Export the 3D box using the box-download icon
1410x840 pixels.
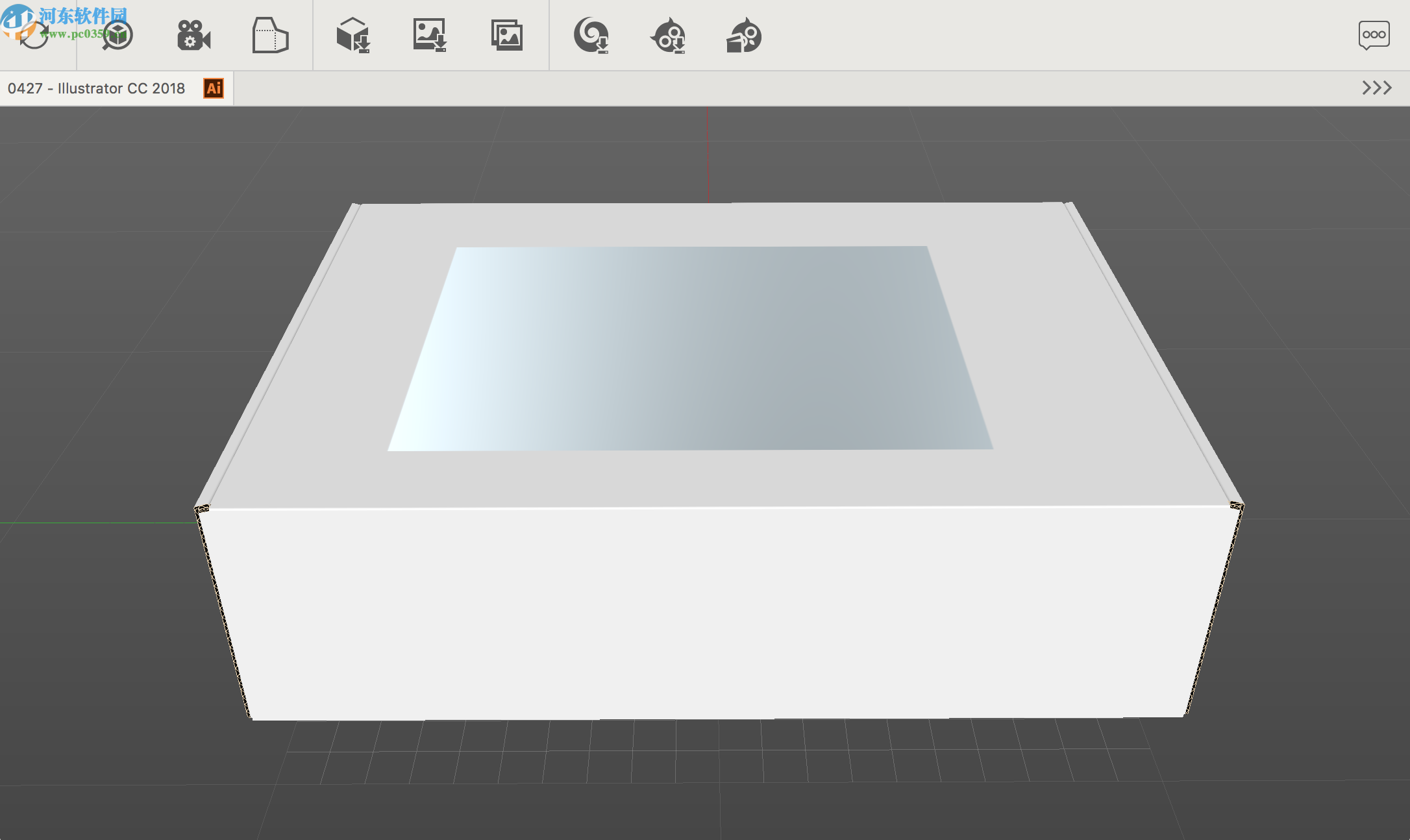[352, 36]
